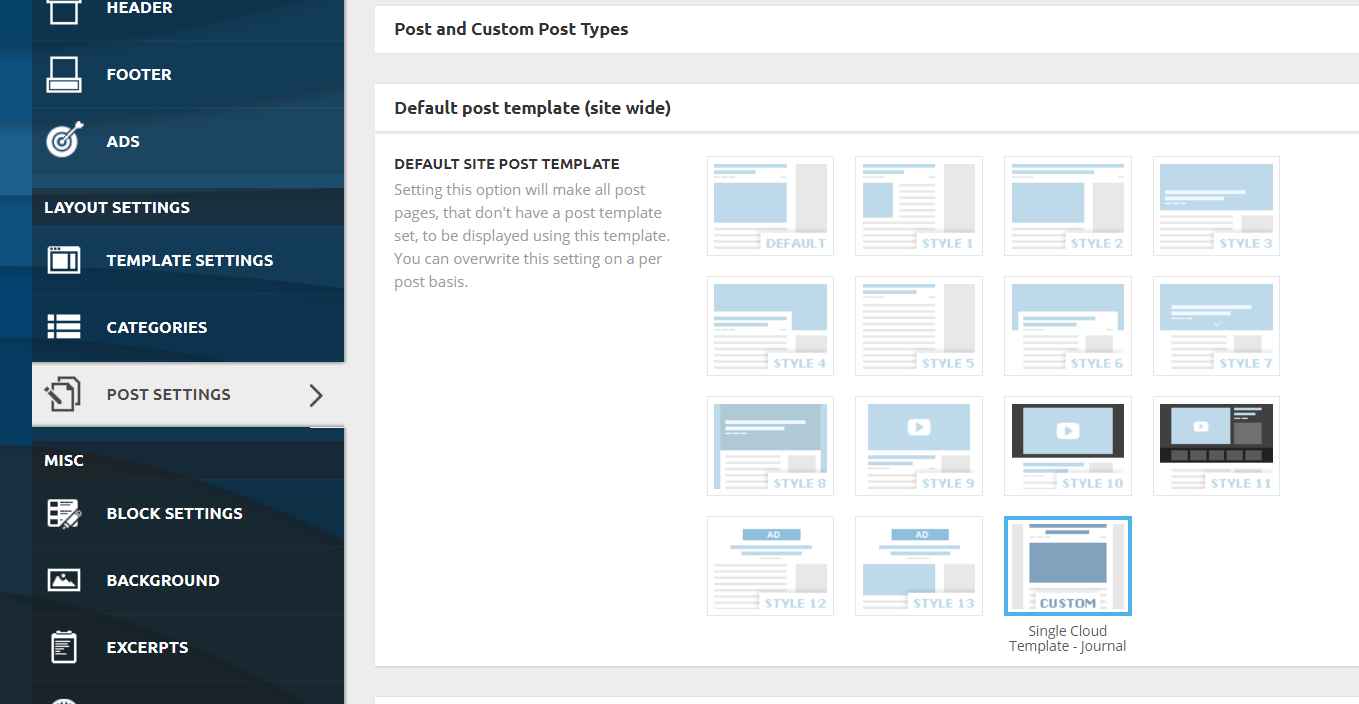Select the Style 11 dark template
Screen dimensions: 1359x704
click(1216, 446)
